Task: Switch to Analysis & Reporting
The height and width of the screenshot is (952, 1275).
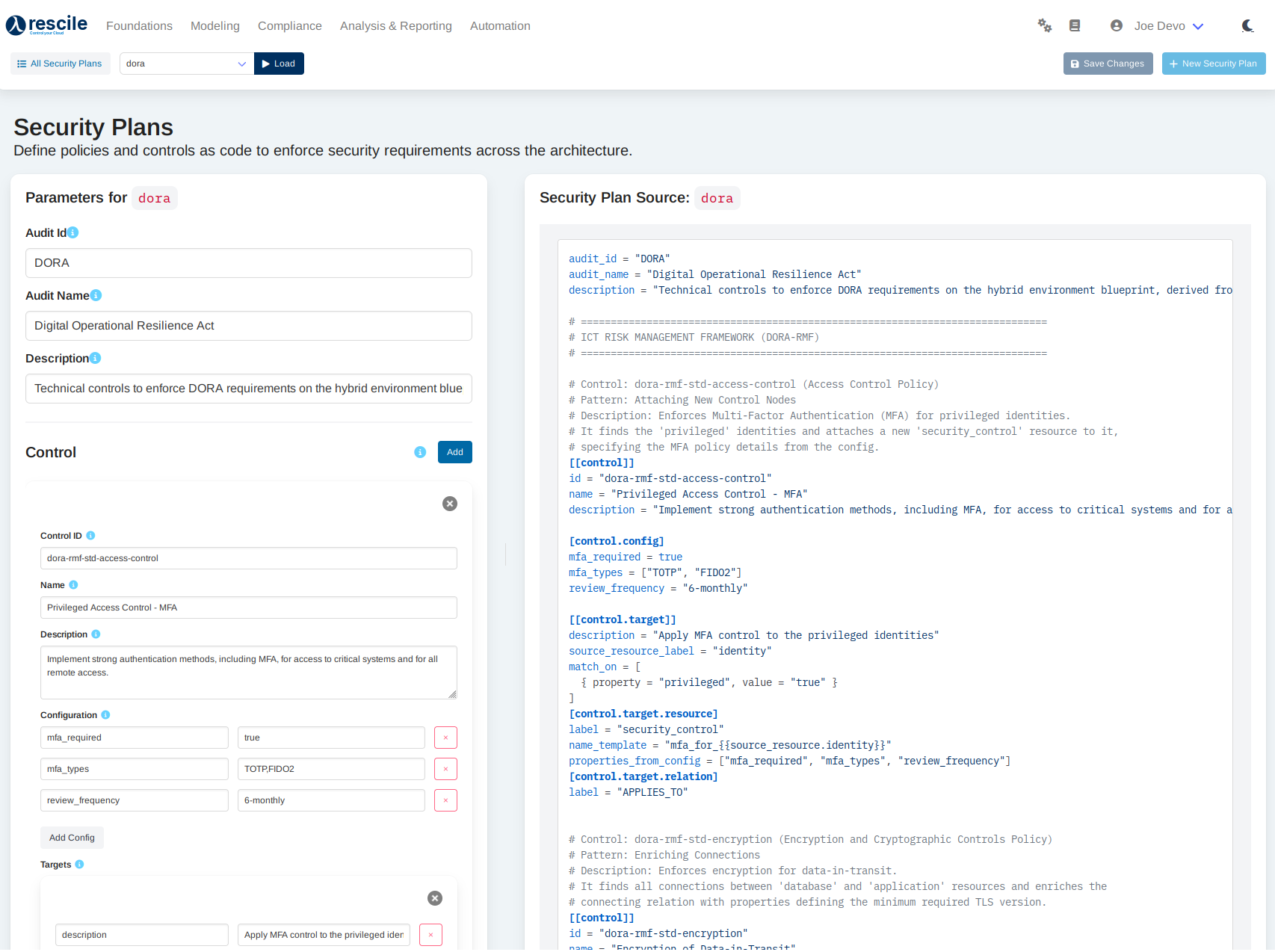Action: click(x=395, y=25)
